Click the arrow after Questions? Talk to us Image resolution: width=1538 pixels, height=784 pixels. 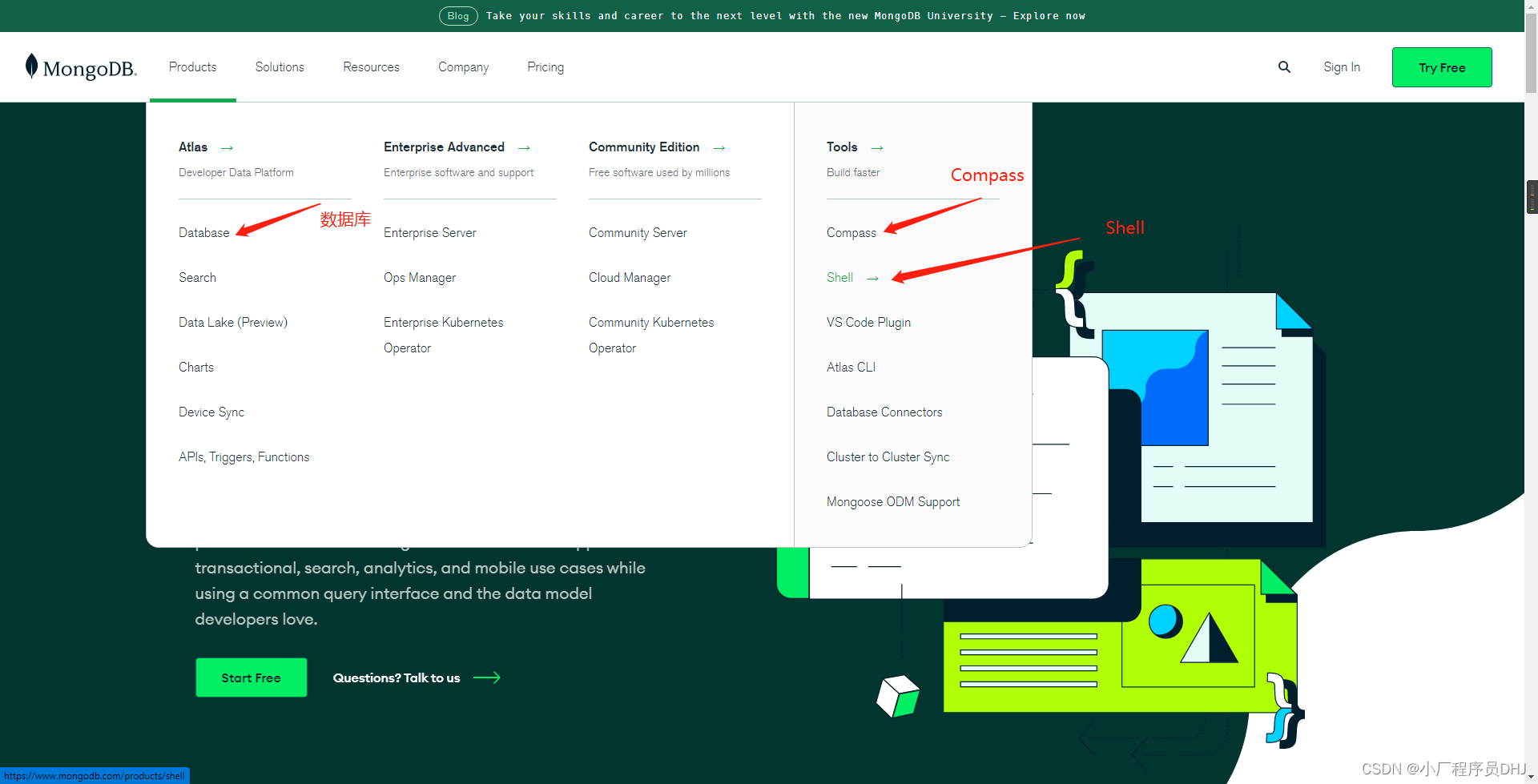487,677
